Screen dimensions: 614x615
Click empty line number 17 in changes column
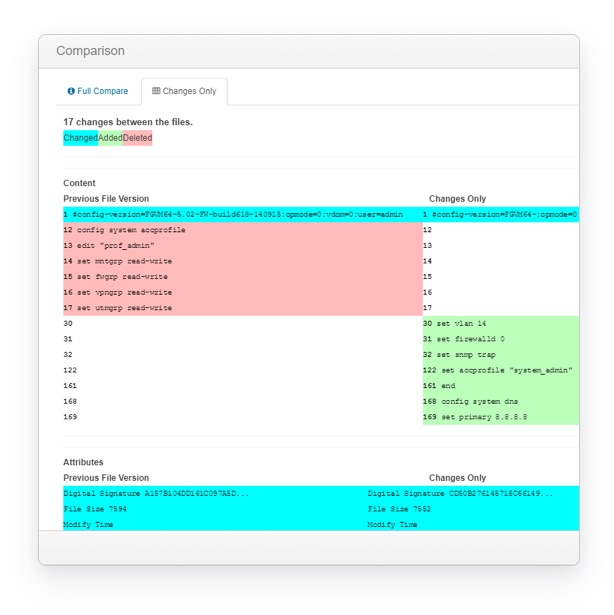427,308
